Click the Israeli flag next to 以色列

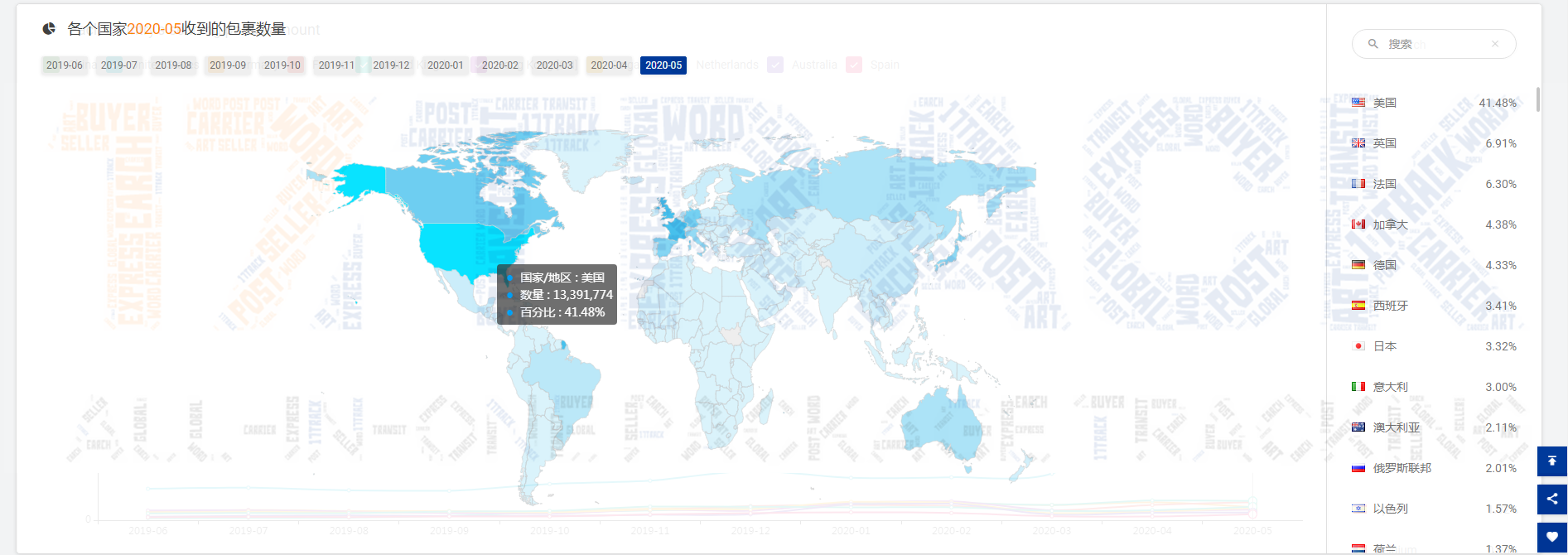pyautogui.click(x=1358, y=509)
